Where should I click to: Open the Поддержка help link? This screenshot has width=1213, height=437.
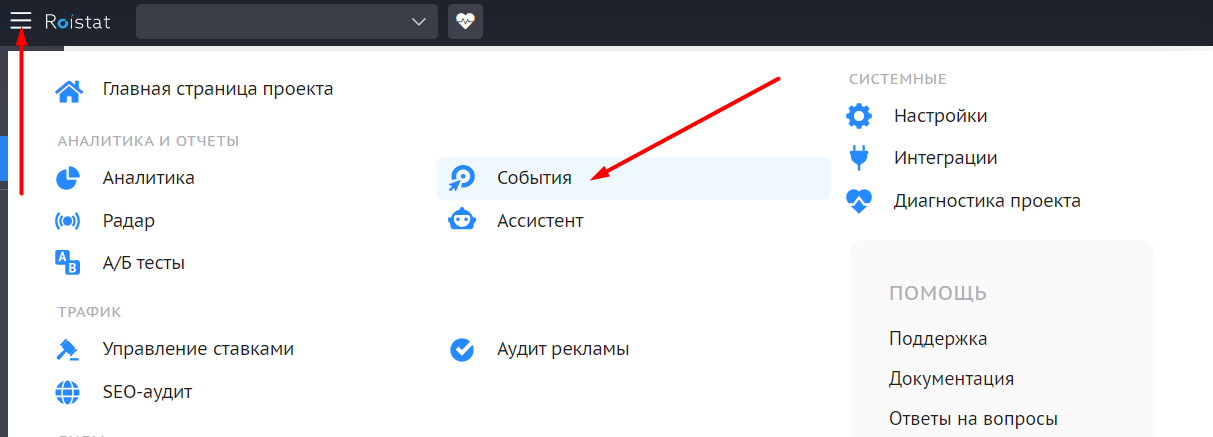[x=938, y=339]
